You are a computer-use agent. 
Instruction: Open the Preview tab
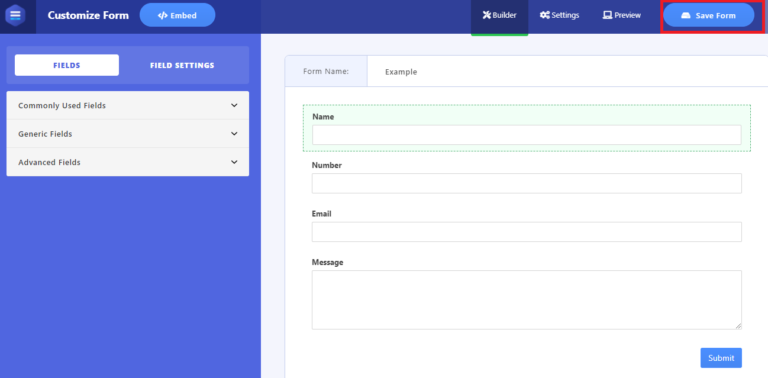pos(622,16)
